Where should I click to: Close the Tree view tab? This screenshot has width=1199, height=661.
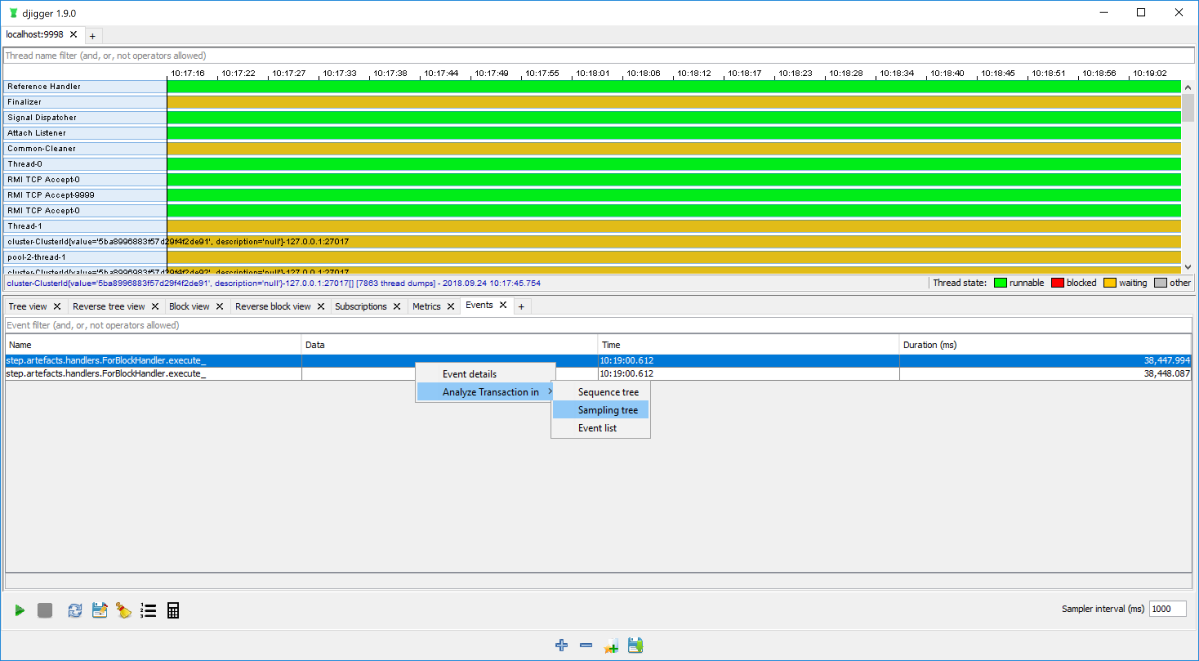[x=57, y=307]
